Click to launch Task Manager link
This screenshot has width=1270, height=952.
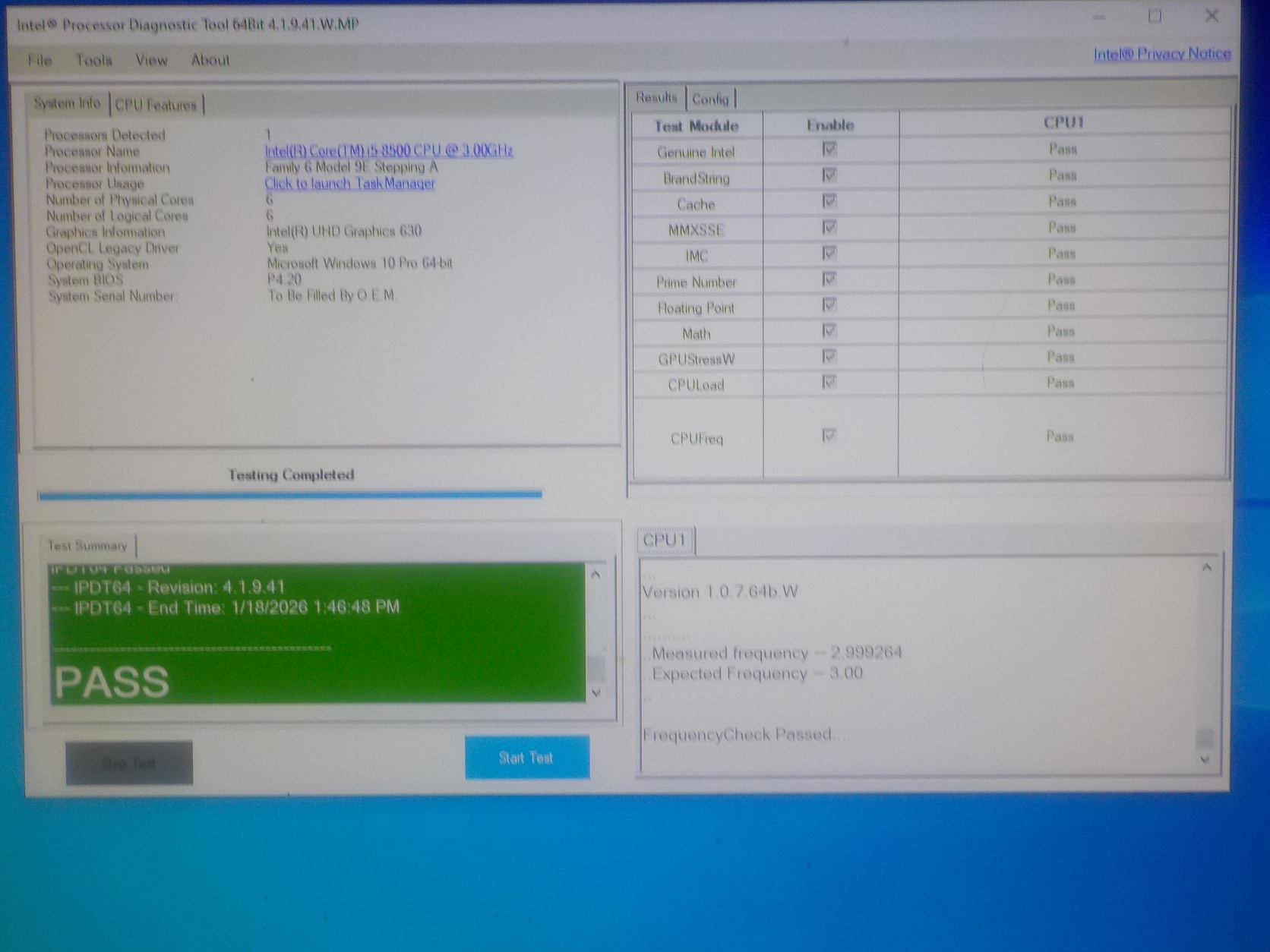pos(350,183)
